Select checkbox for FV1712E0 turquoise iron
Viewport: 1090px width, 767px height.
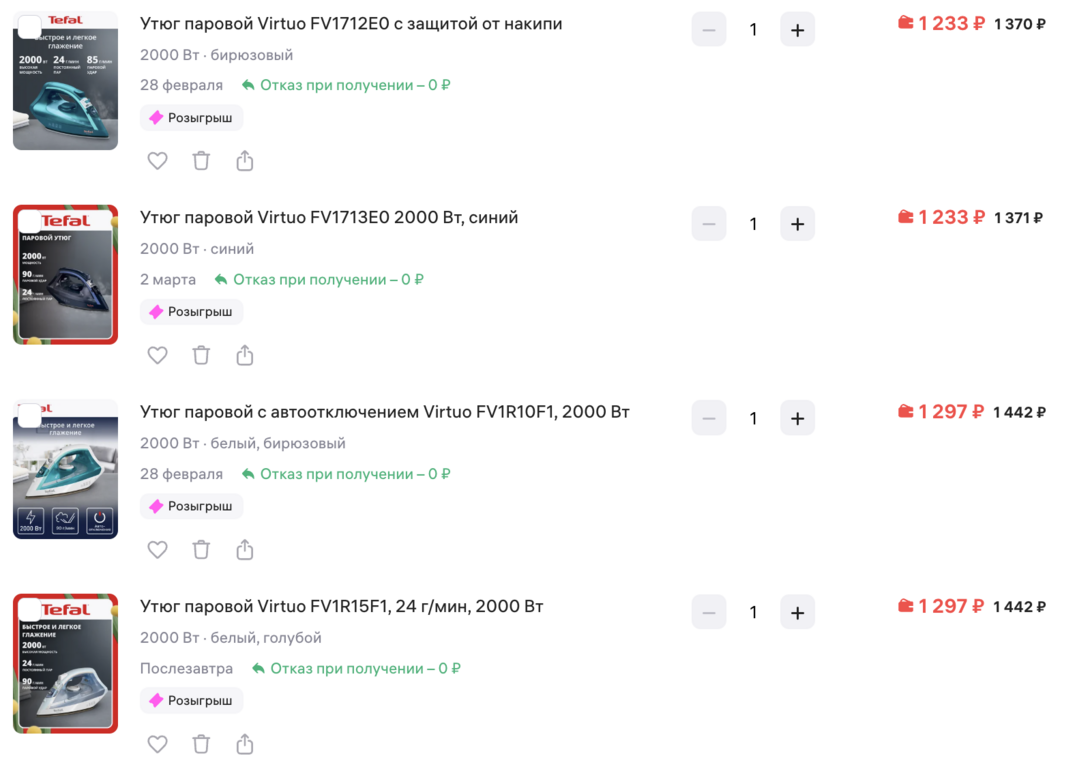coord(30,27)
